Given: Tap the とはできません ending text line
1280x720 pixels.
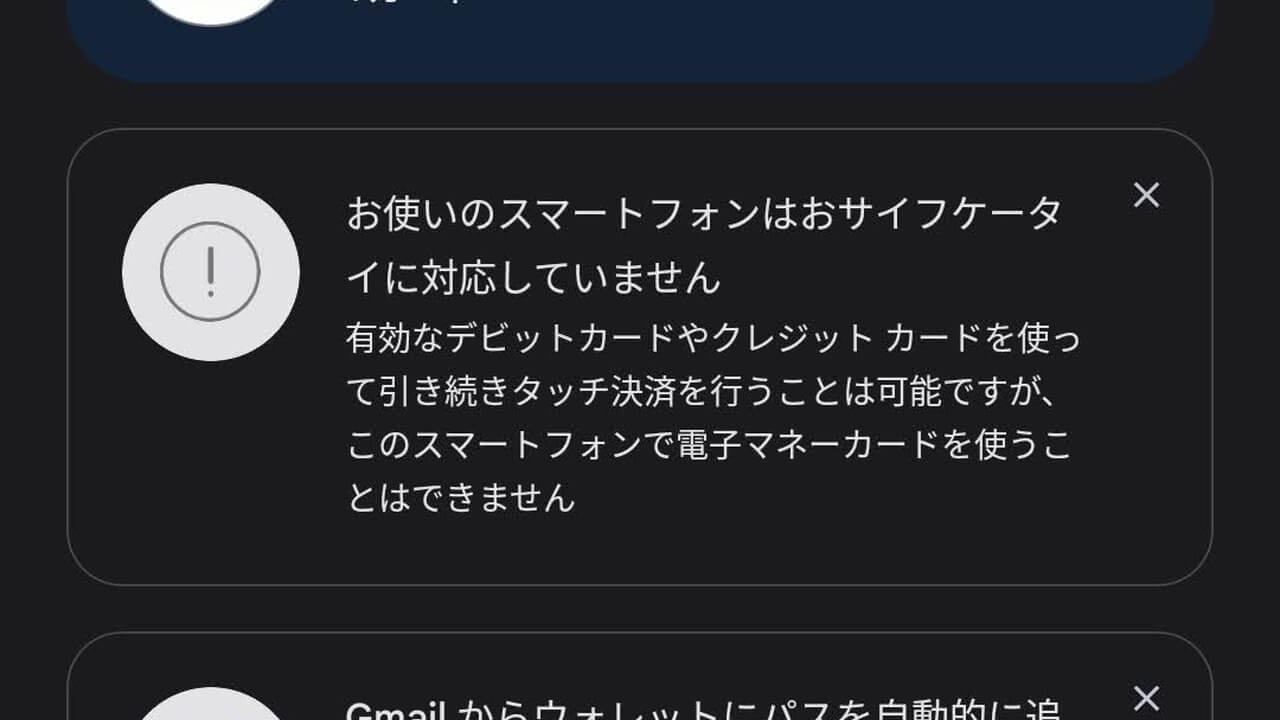Looking at the screenshot, I should click(461, 498).
